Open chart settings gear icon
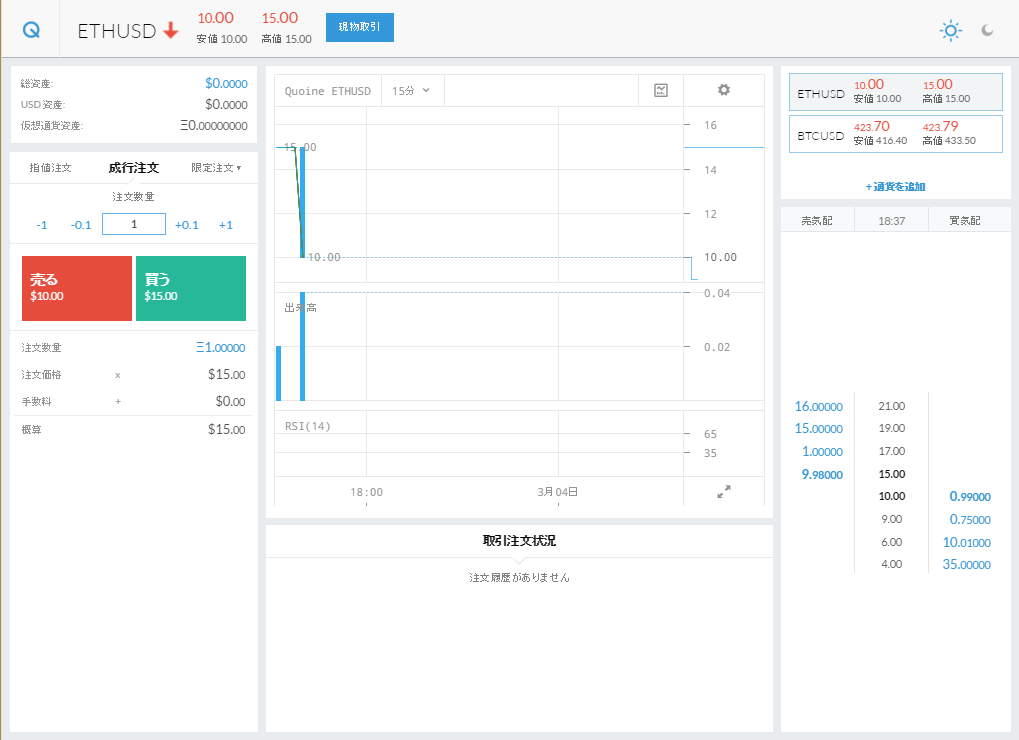 point(723,90)
